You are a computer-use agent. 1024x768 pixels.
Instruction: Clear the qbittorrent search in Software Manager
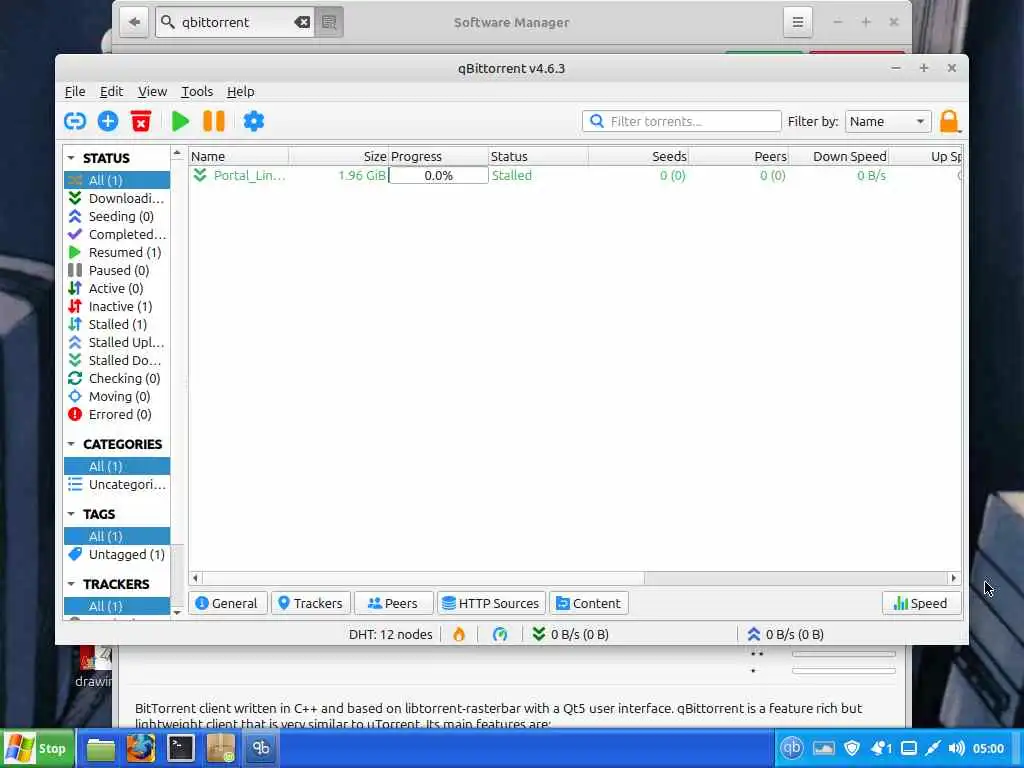302,22
